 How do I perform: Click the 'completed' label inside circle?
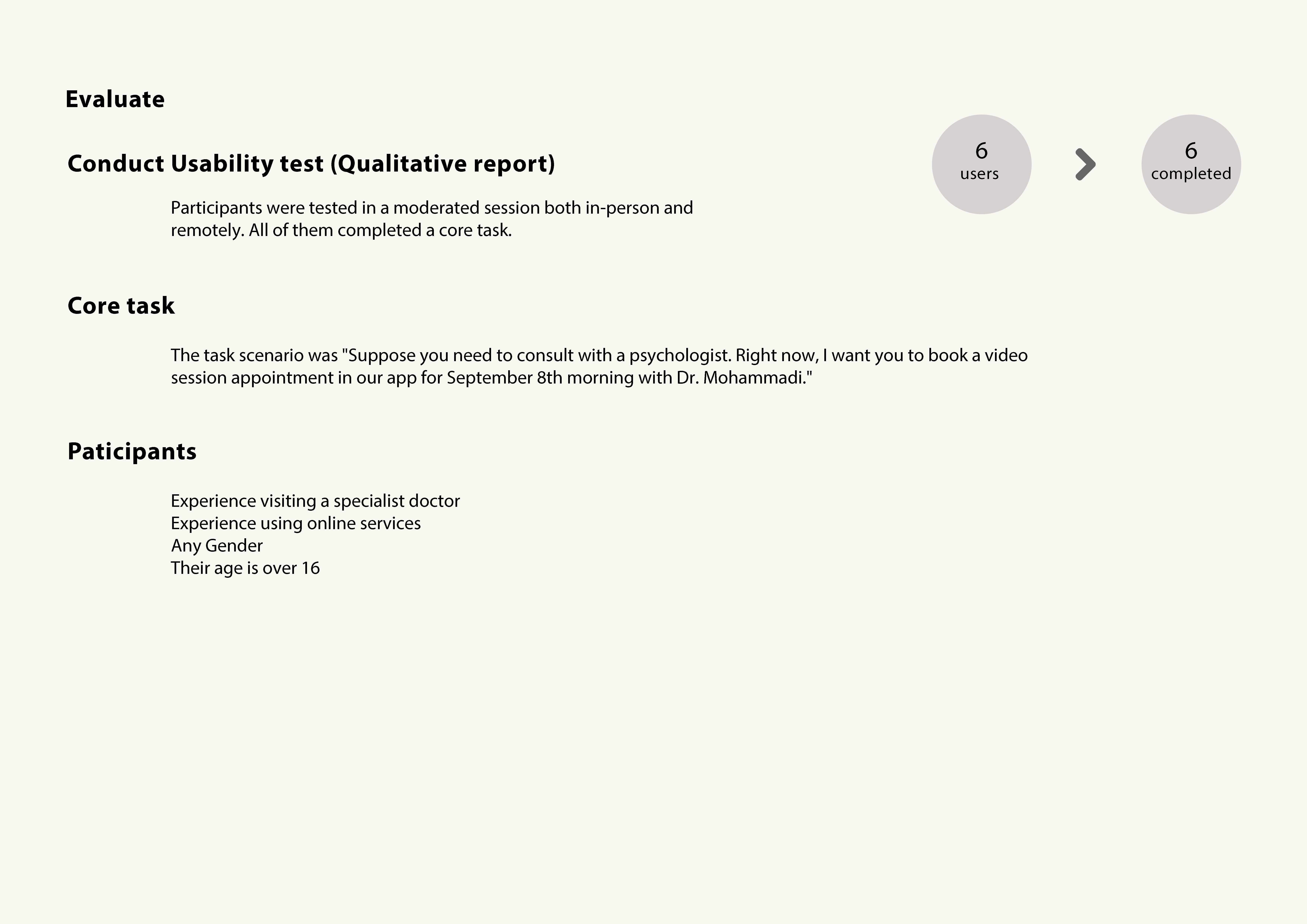(1191, 174)
